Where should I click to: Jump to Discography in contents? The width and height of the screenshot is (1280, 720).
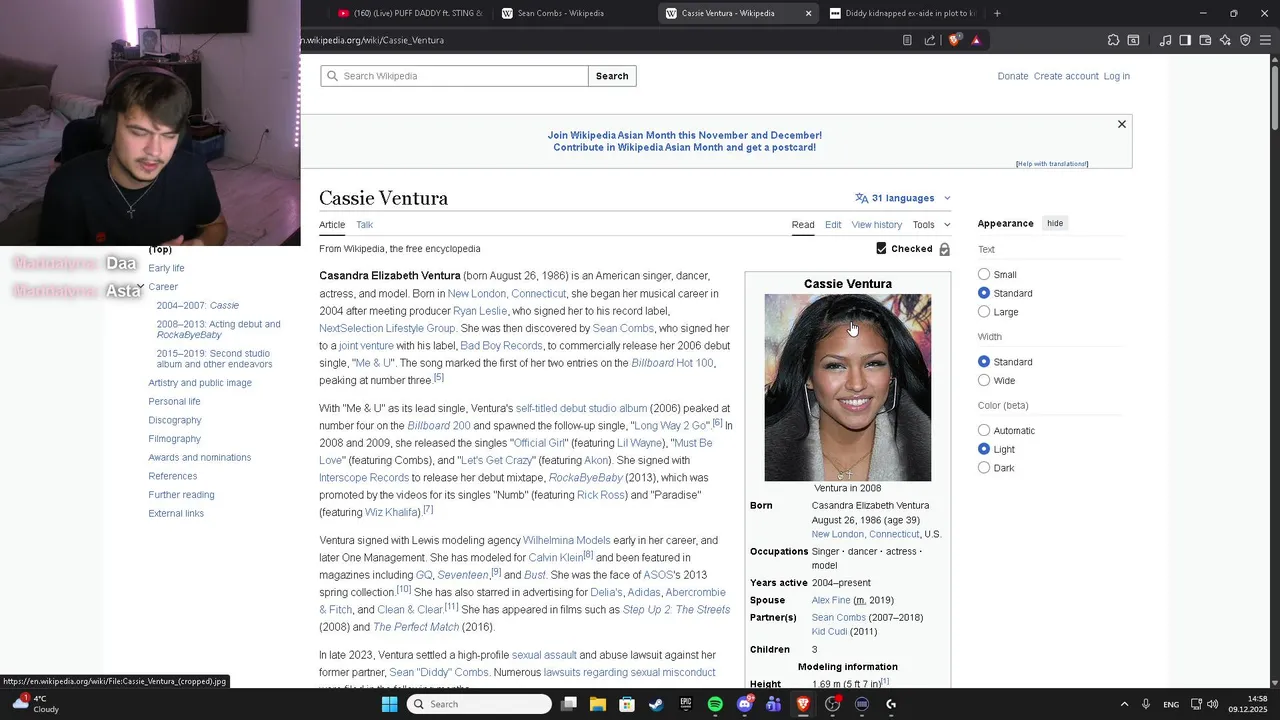175,420
